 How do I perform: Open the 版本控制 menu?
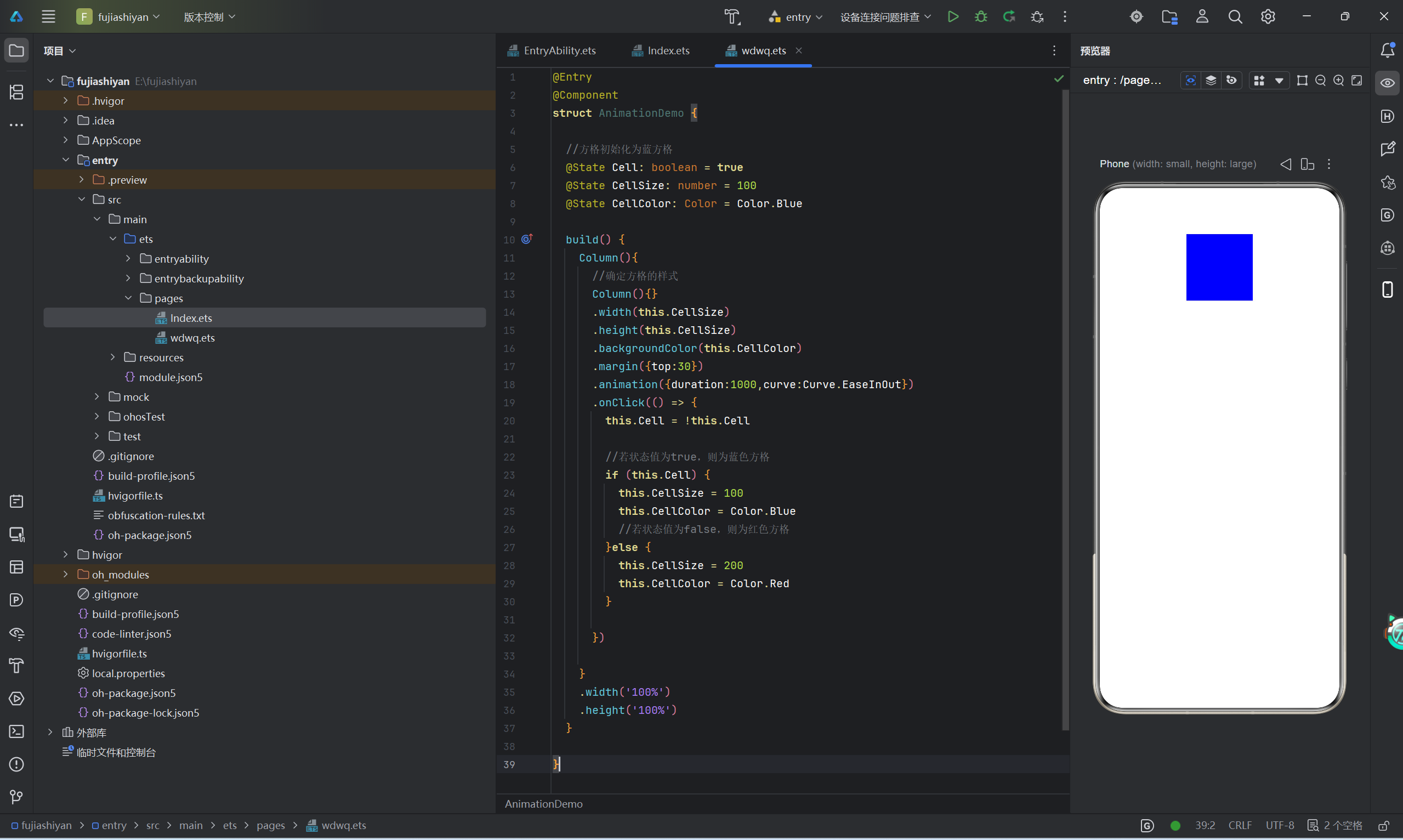click(x=209, y=17)
